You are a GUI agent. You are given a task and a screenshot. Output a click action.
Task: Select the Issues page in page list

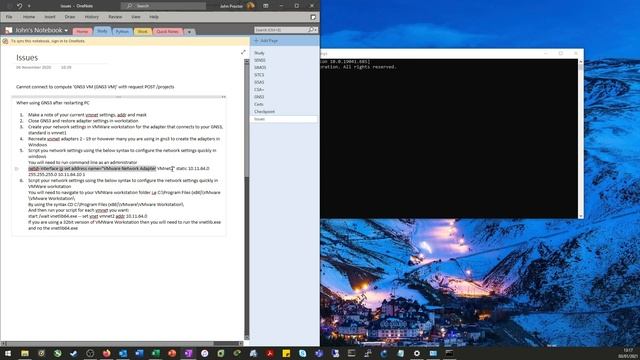(284, 119)
